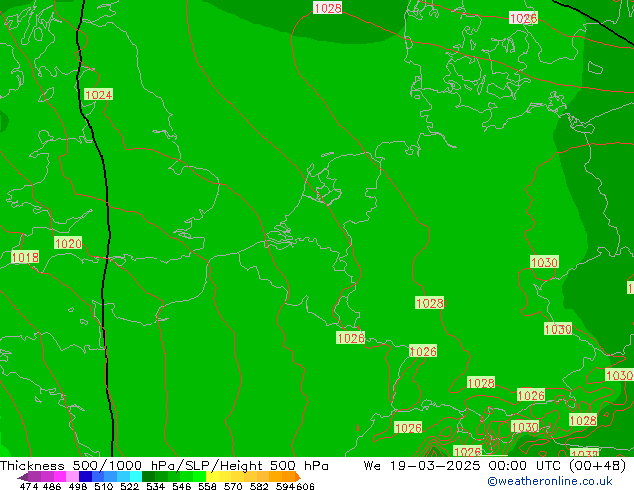Click the 1018 isobar label
634x490 pixels.
click(x=25, y=257)
